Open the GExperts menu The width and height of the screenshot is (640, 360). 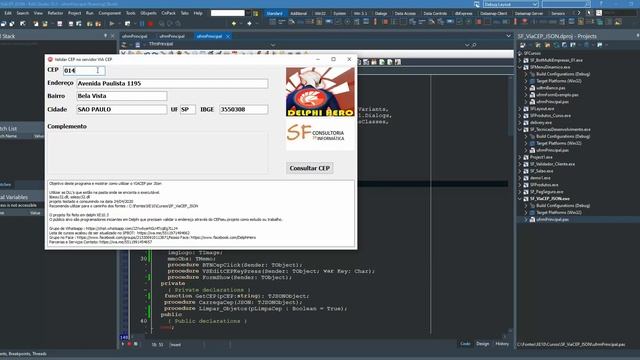(148, 13)
